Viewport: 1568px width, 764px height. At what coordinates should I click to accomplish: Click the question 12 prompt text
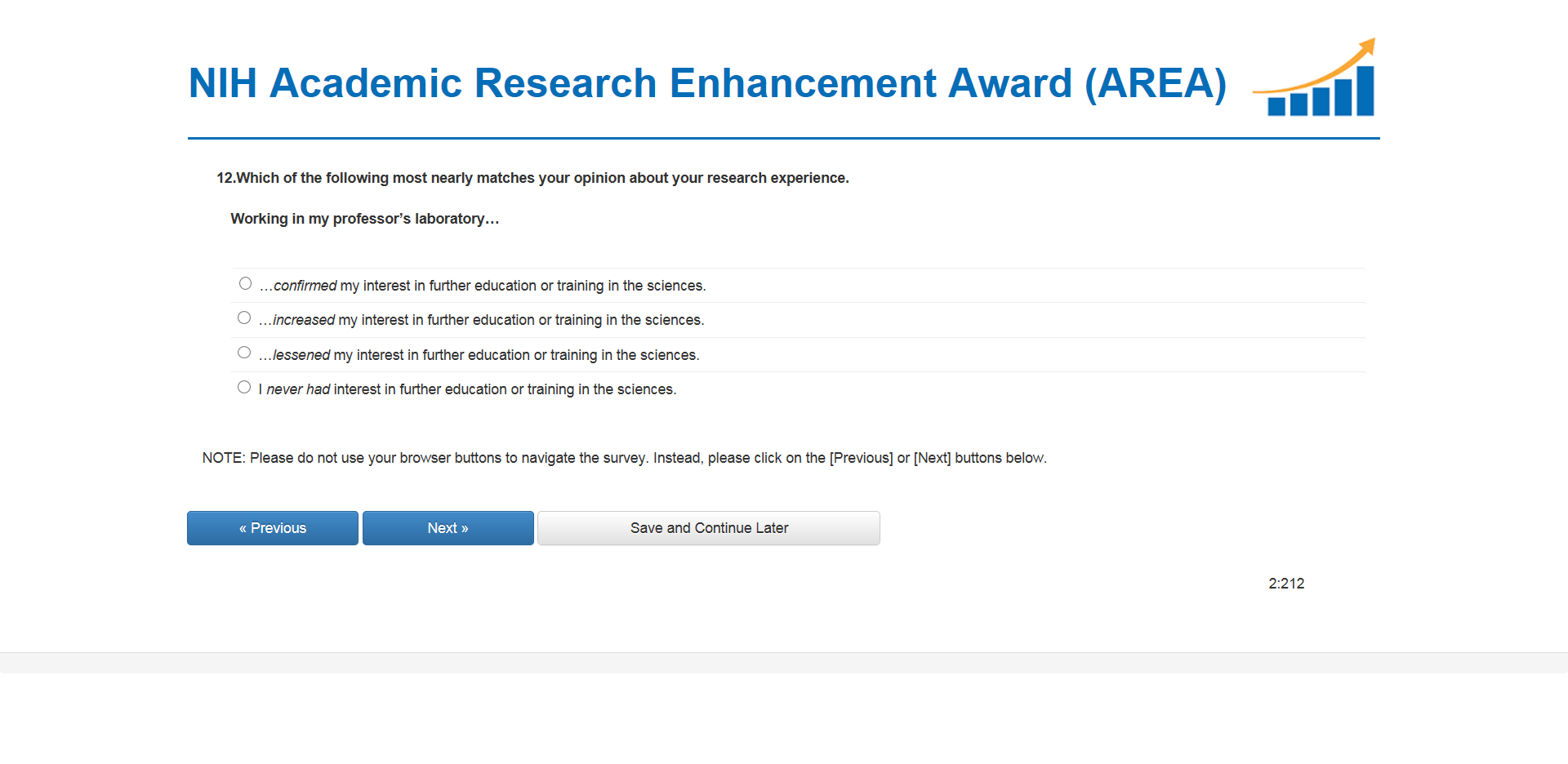[x=532, y=178]
